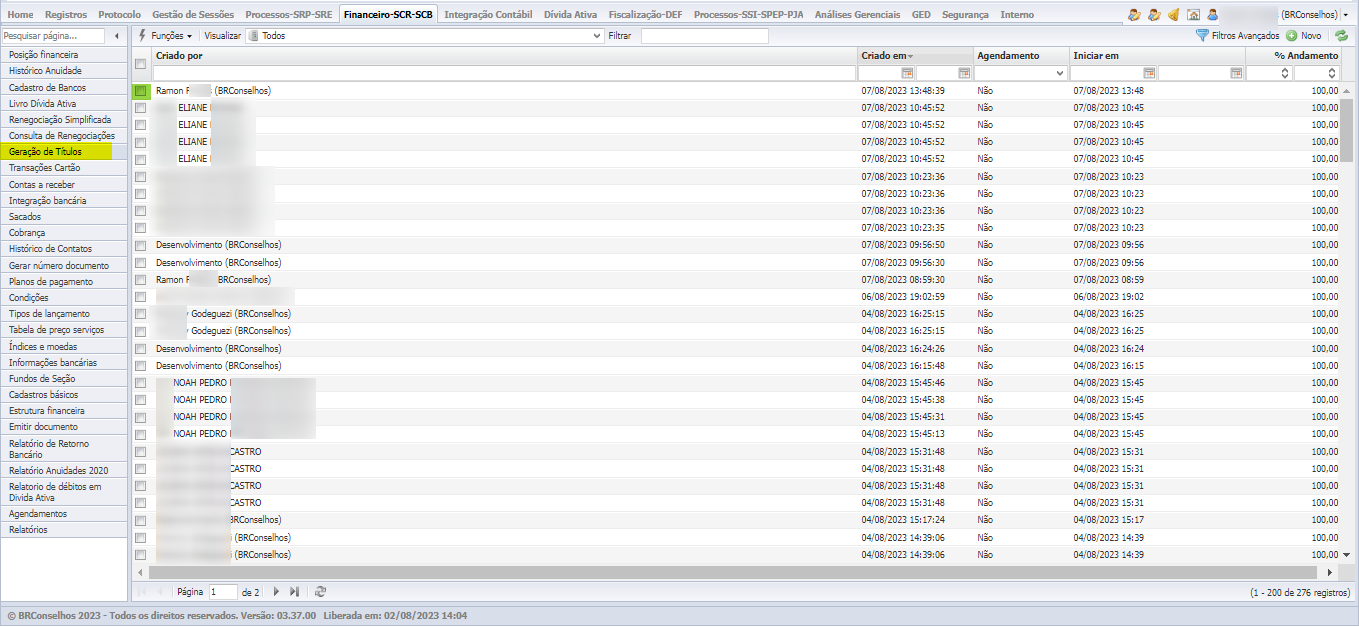
Task: Check the row created at 07/08/2023 13:48:39
Action: point(141,91)
